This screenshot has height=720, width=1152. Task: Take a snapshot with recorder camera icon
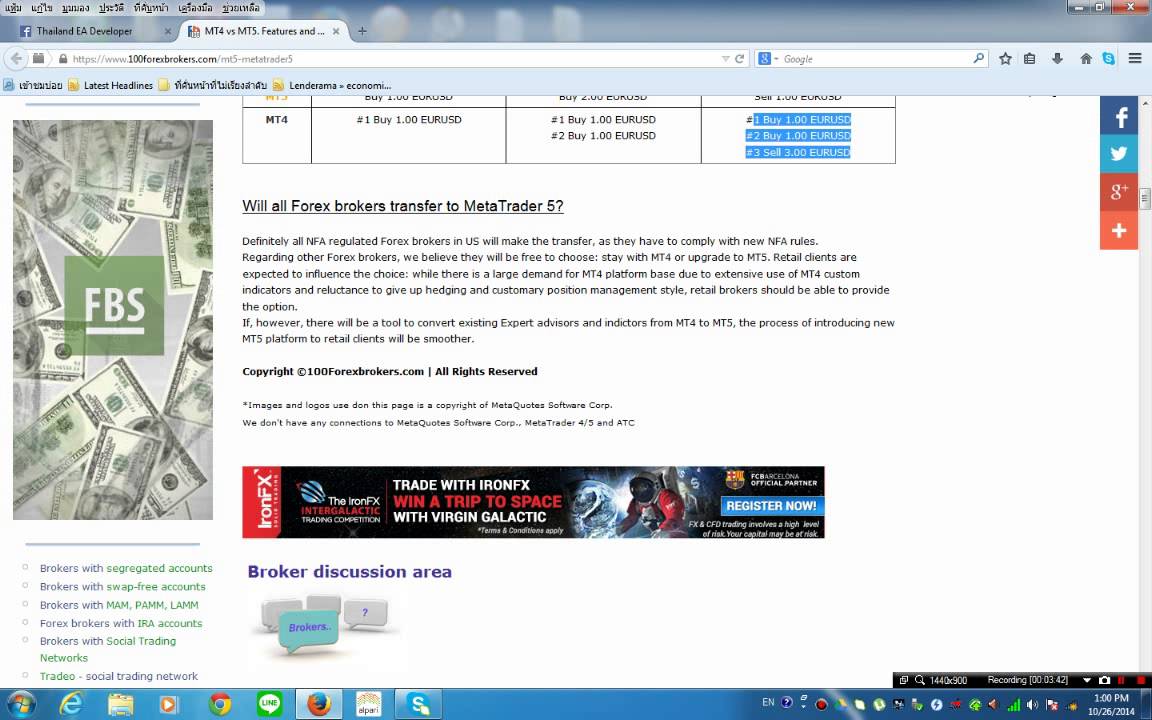pyautogui.click(x=1104, y=680)
